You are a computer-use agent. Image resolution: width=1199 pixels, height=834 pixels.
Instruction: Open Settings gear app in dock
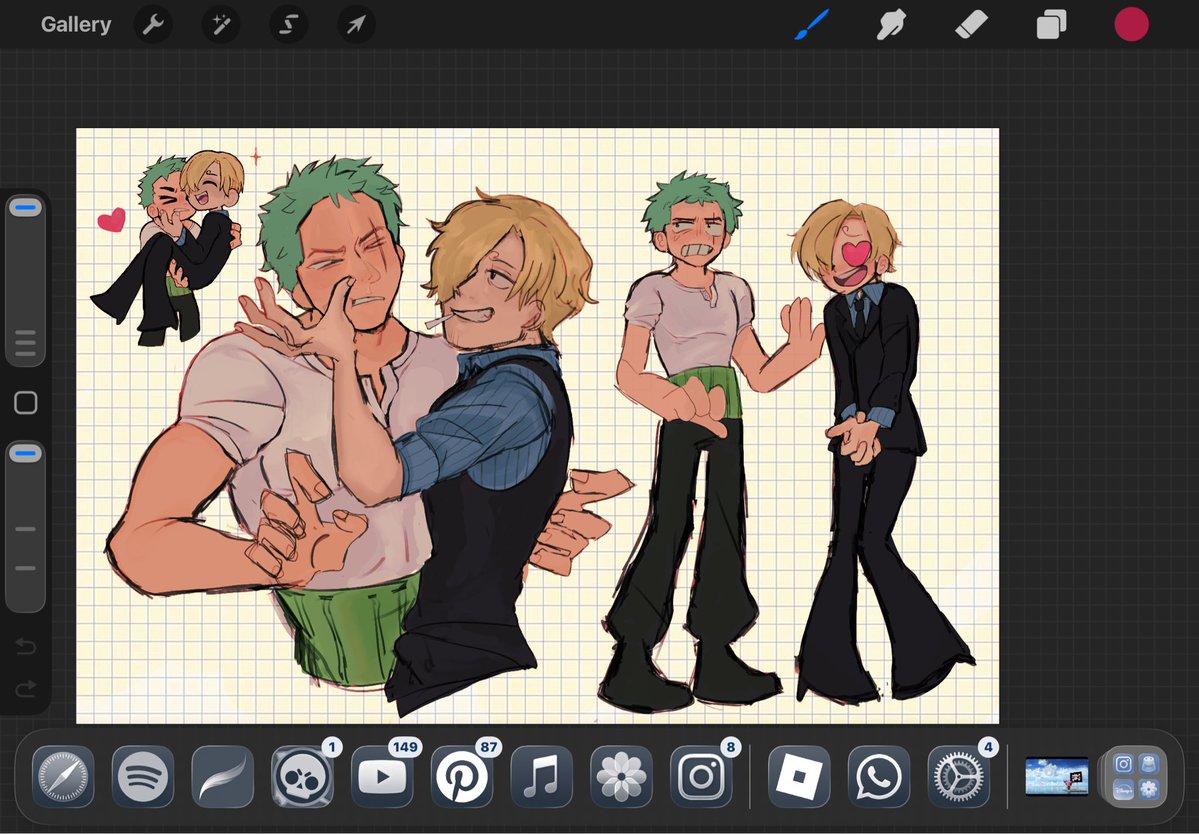tap(959, 777)
